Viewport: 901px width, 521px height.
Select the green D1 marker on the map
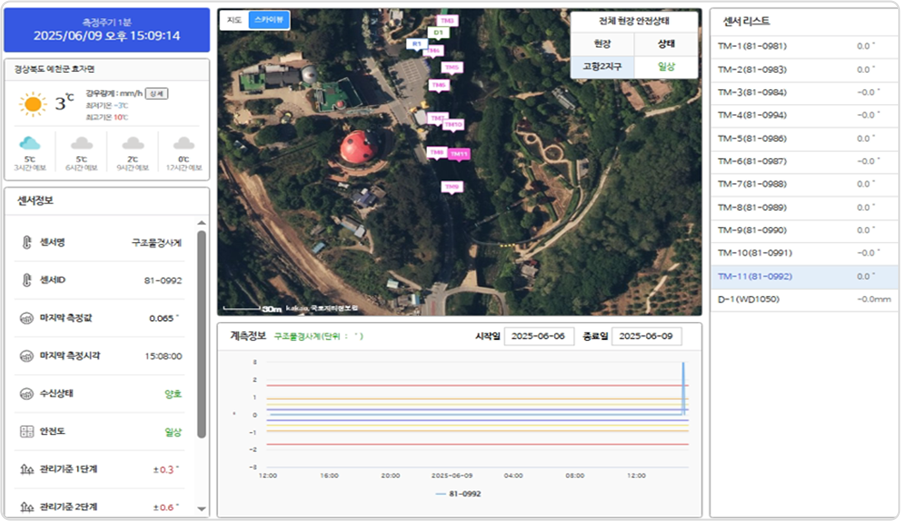438,33
